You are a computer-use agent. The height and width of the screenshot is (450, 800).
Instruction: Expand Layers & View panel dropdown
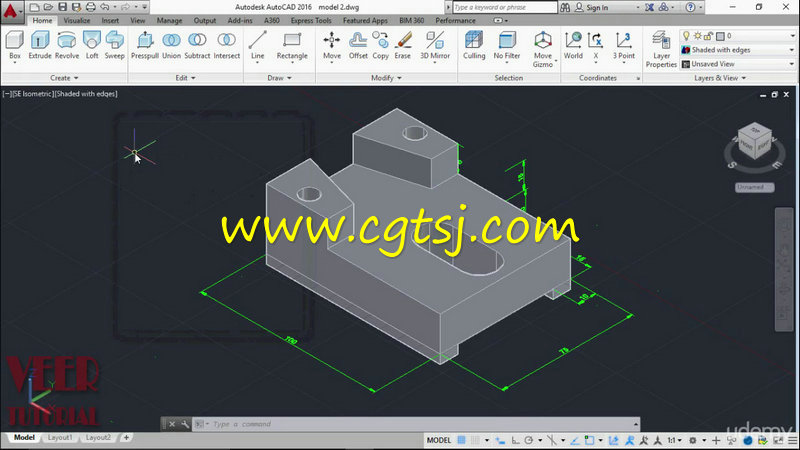click(x=720, y=78)
